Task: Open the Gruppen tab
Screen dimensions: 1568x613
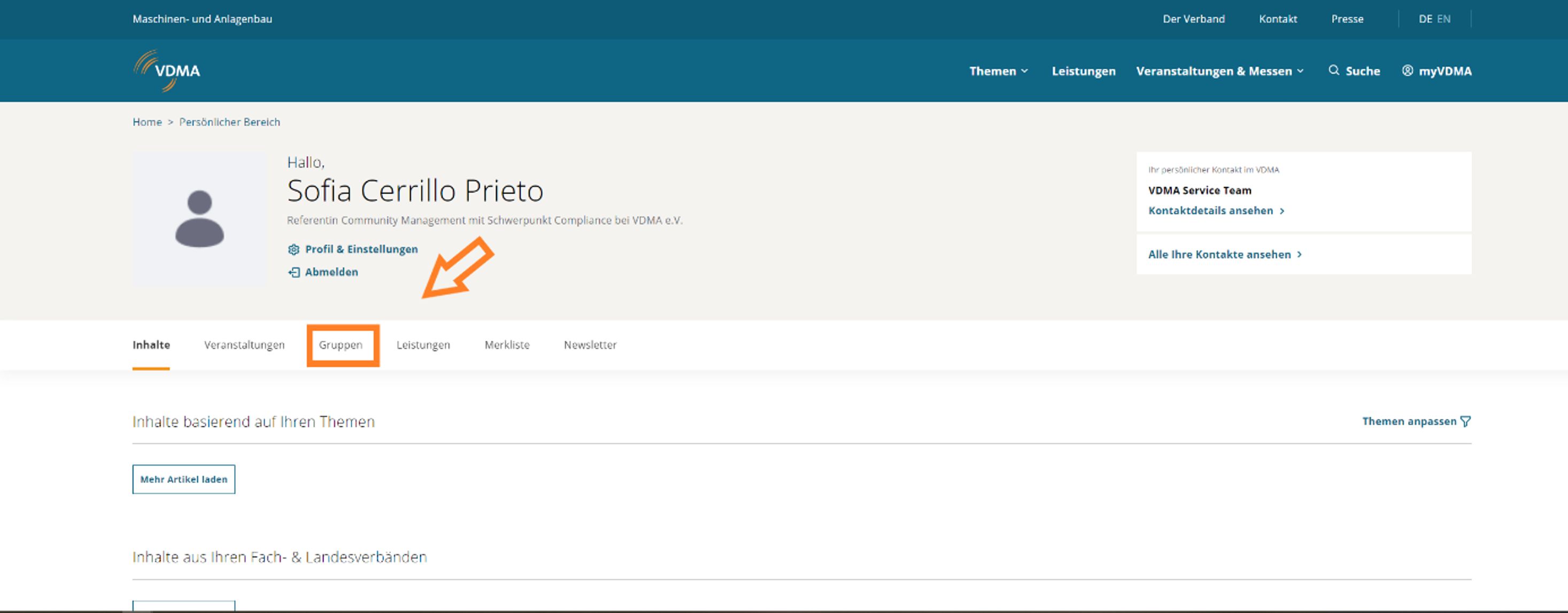Action: pos(341,345)
